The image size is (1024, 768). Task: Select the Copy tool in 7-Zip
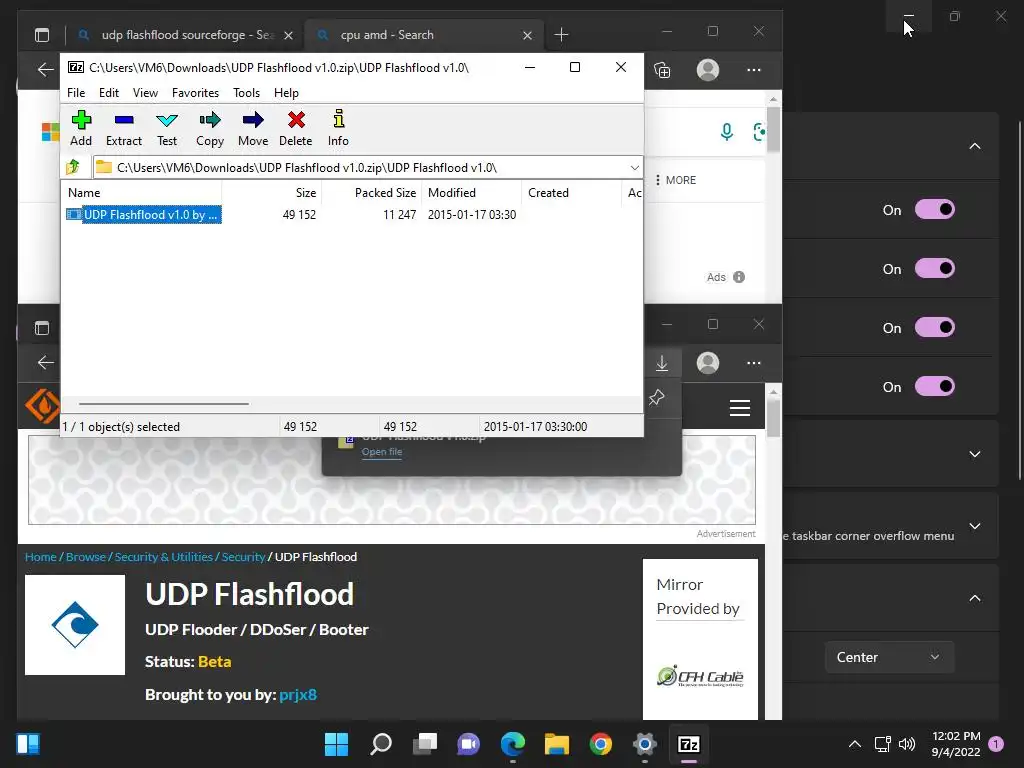click(210, 128)
